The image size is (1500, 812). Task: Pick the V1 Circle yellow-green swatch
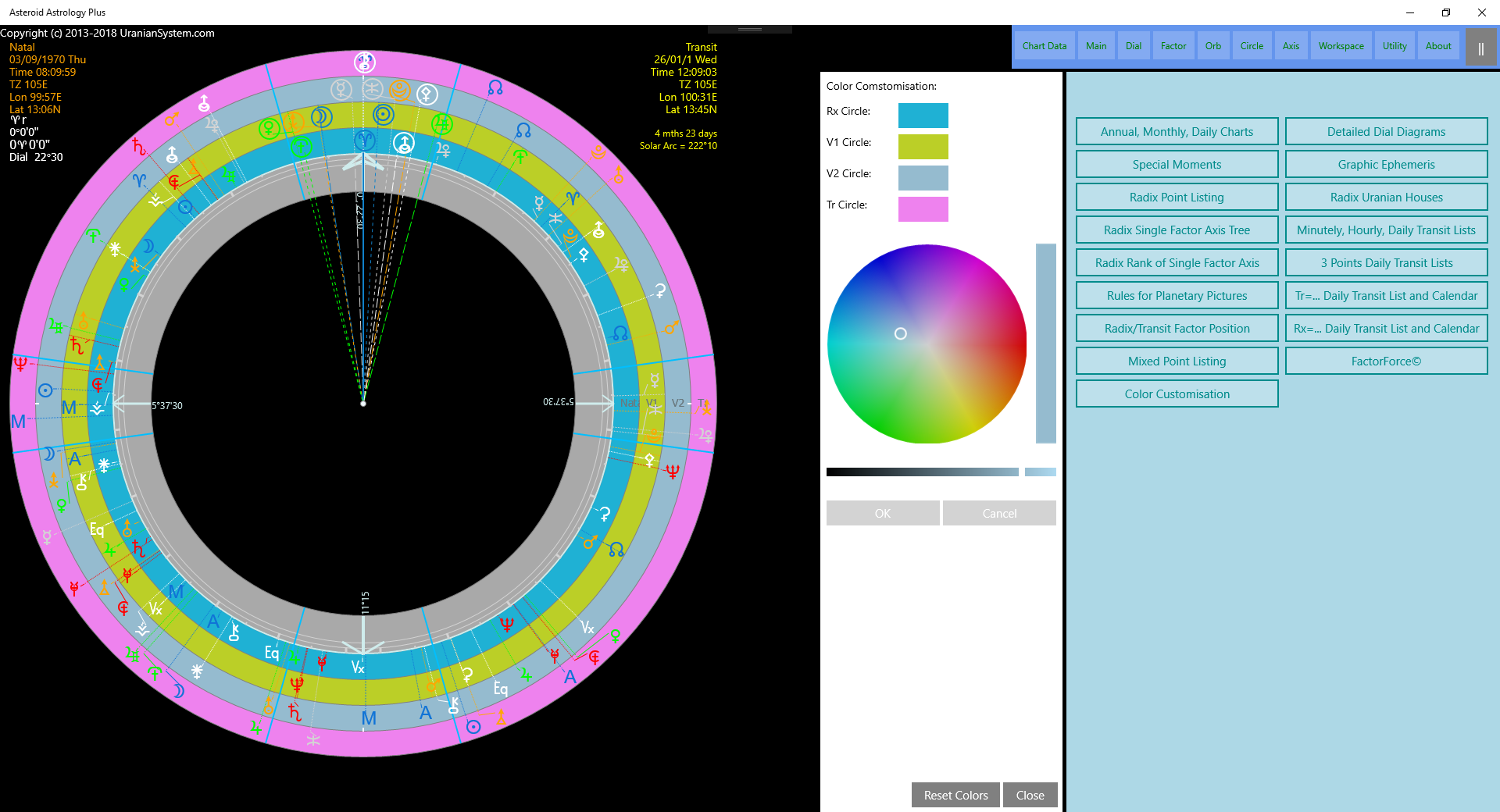pos(923,147)
